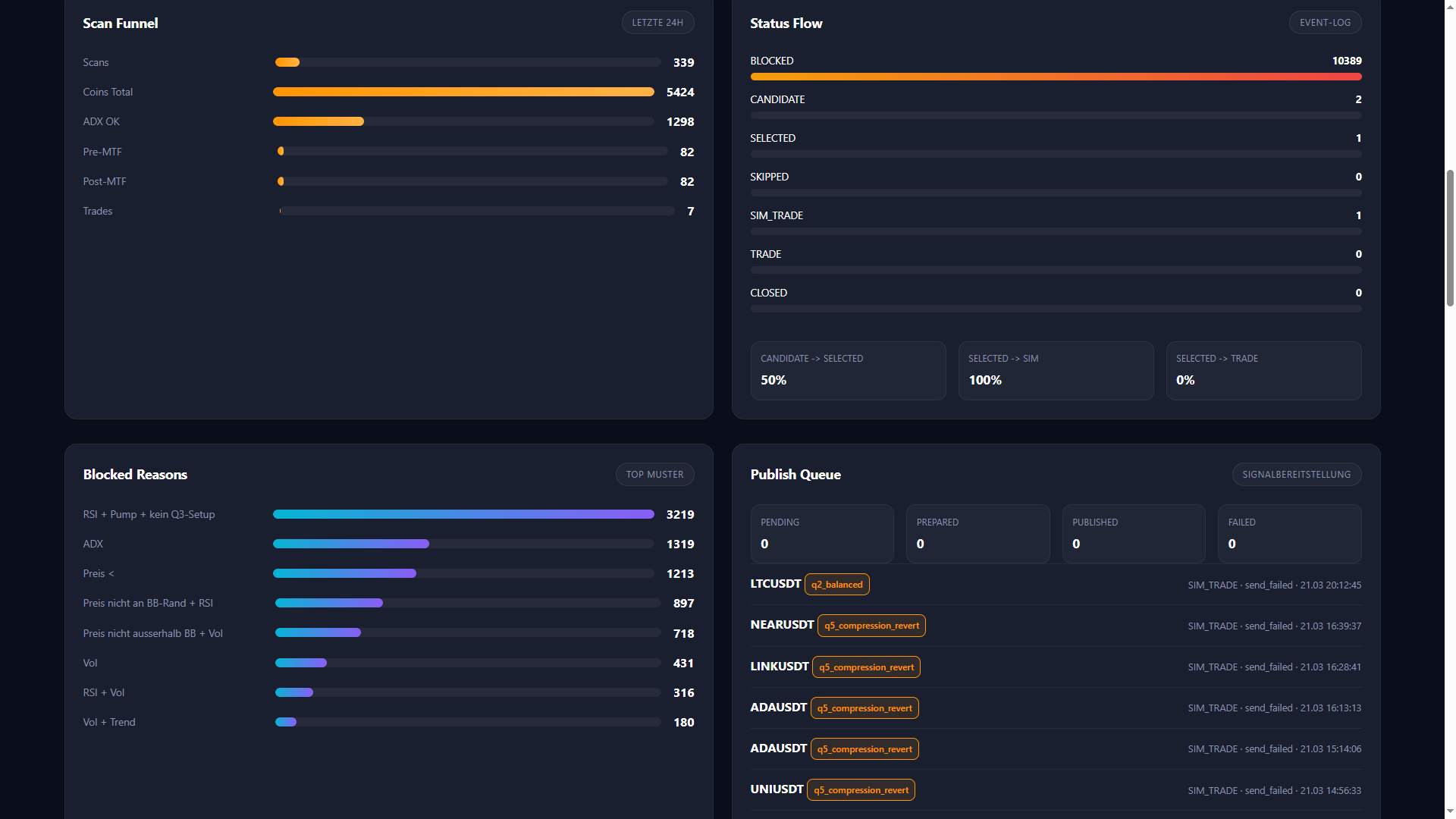
Task: Click the BLOCKED status progress bar
Action: click(1056, 77)
